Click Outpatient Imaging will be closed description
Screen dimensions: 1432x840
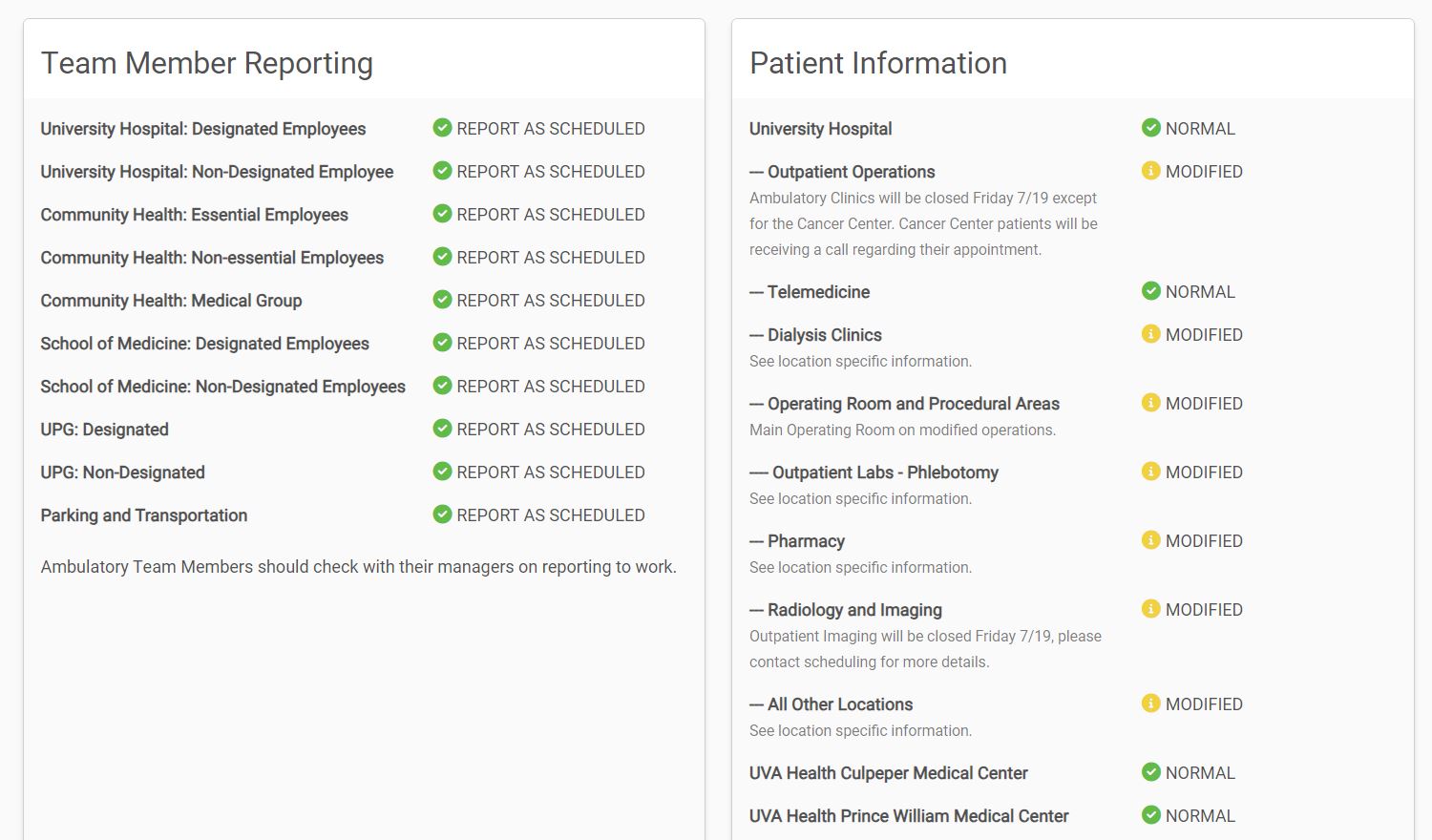(925, 649)
